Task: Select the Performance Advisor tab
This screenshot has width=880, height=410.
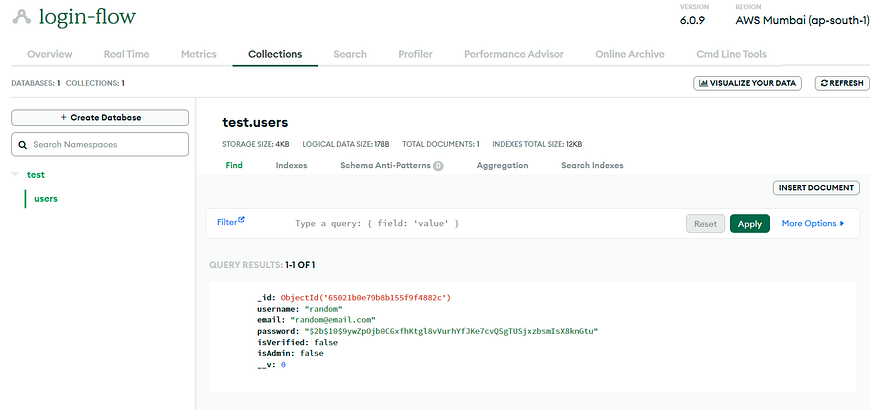Action: click(x=514, y=54)
